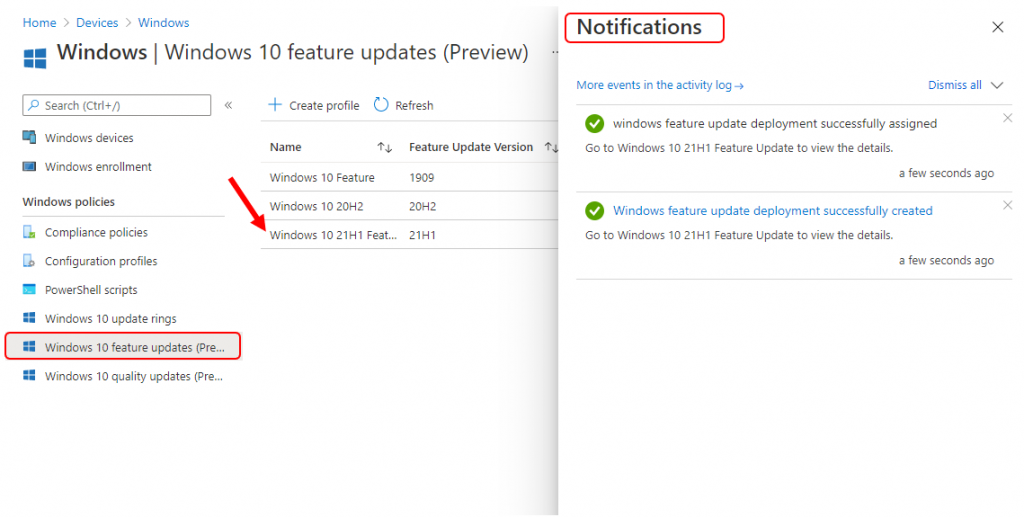Sort by Name using its arrows icon
The height and width of the screenshot is (517, 1024).
(x=385, y=148)
